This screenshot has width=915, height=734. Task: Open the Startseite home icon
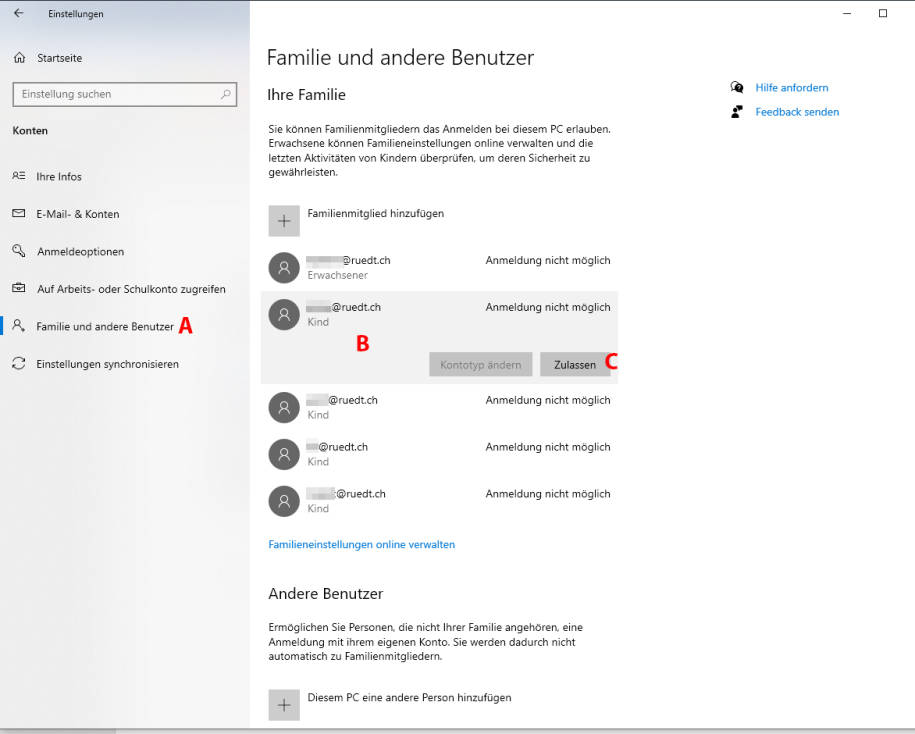[x=19, y=58]
